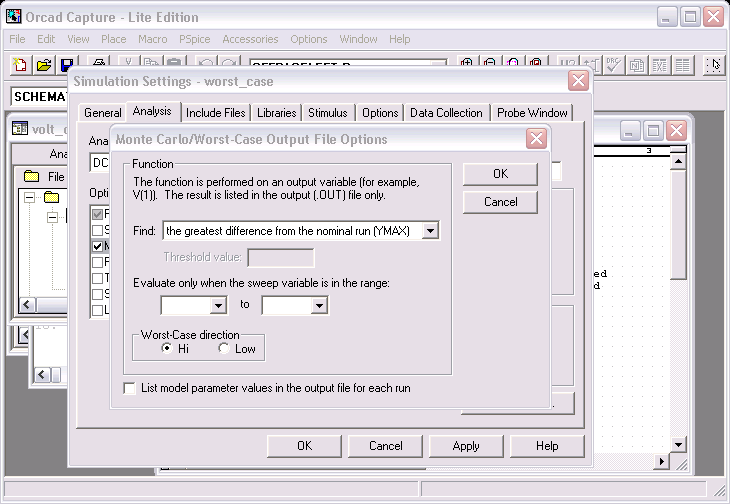Screen dimensions: 730x504
Task: Switch to the Probe Window tab
Action: coord(532,113)
